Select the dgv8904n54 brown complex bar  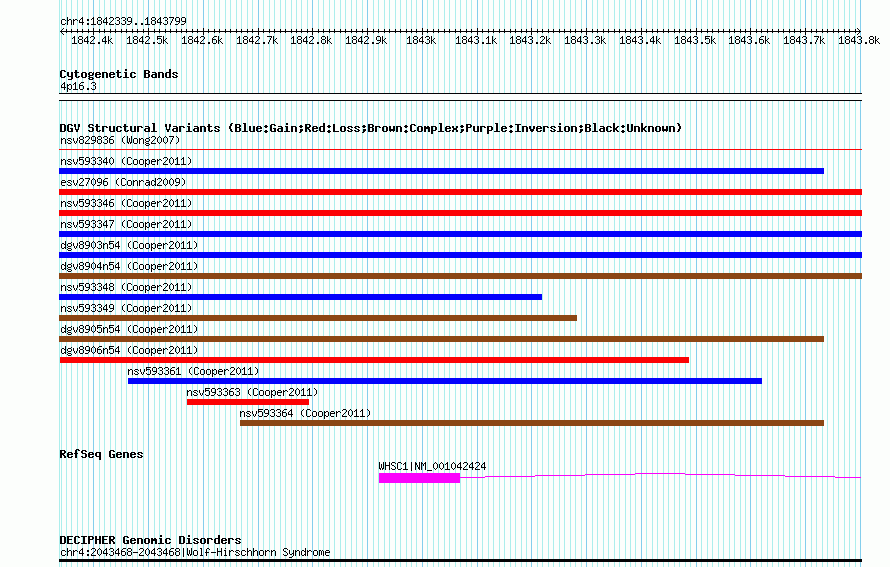coord(460,276)
